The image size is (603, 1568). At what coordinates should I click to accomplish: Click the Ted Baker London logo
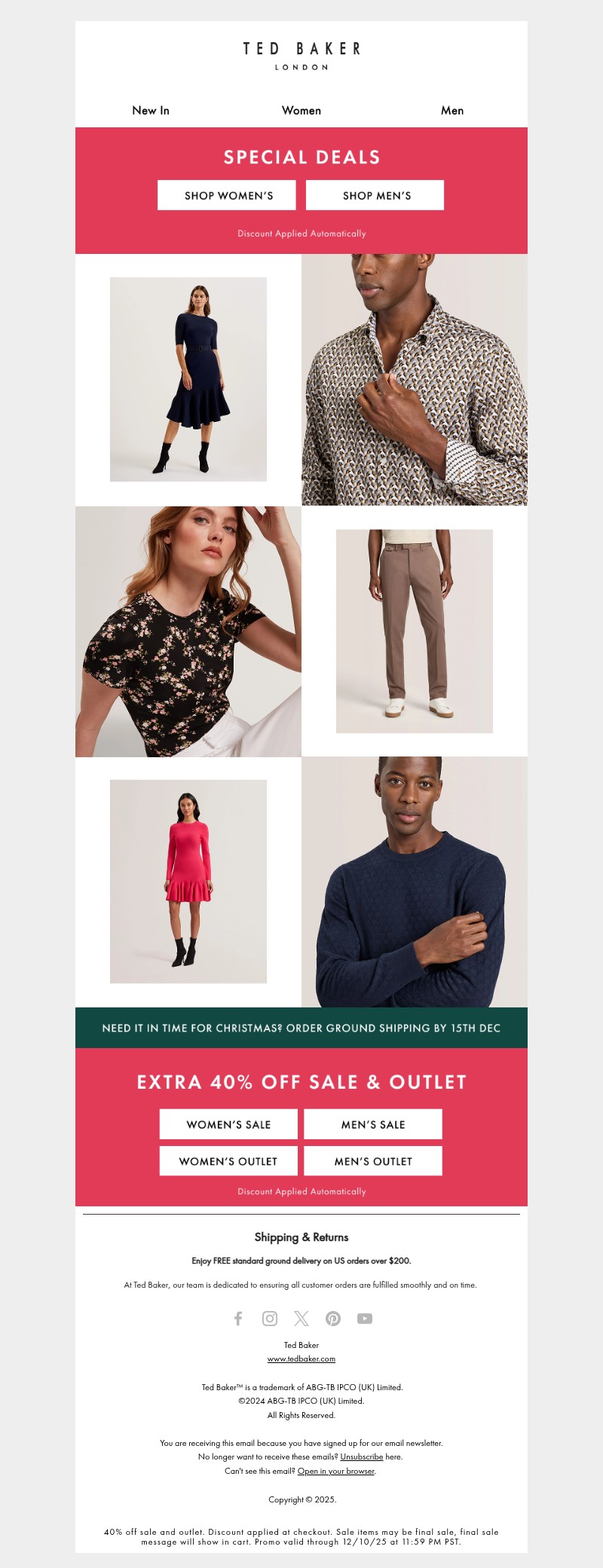pyautogui.click(x=301, y=56)
